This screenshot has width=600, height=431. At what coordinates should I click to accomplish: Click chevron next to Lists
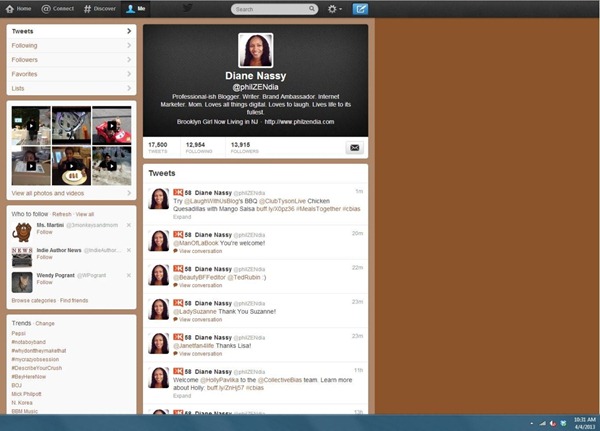[x=129, y=88]
